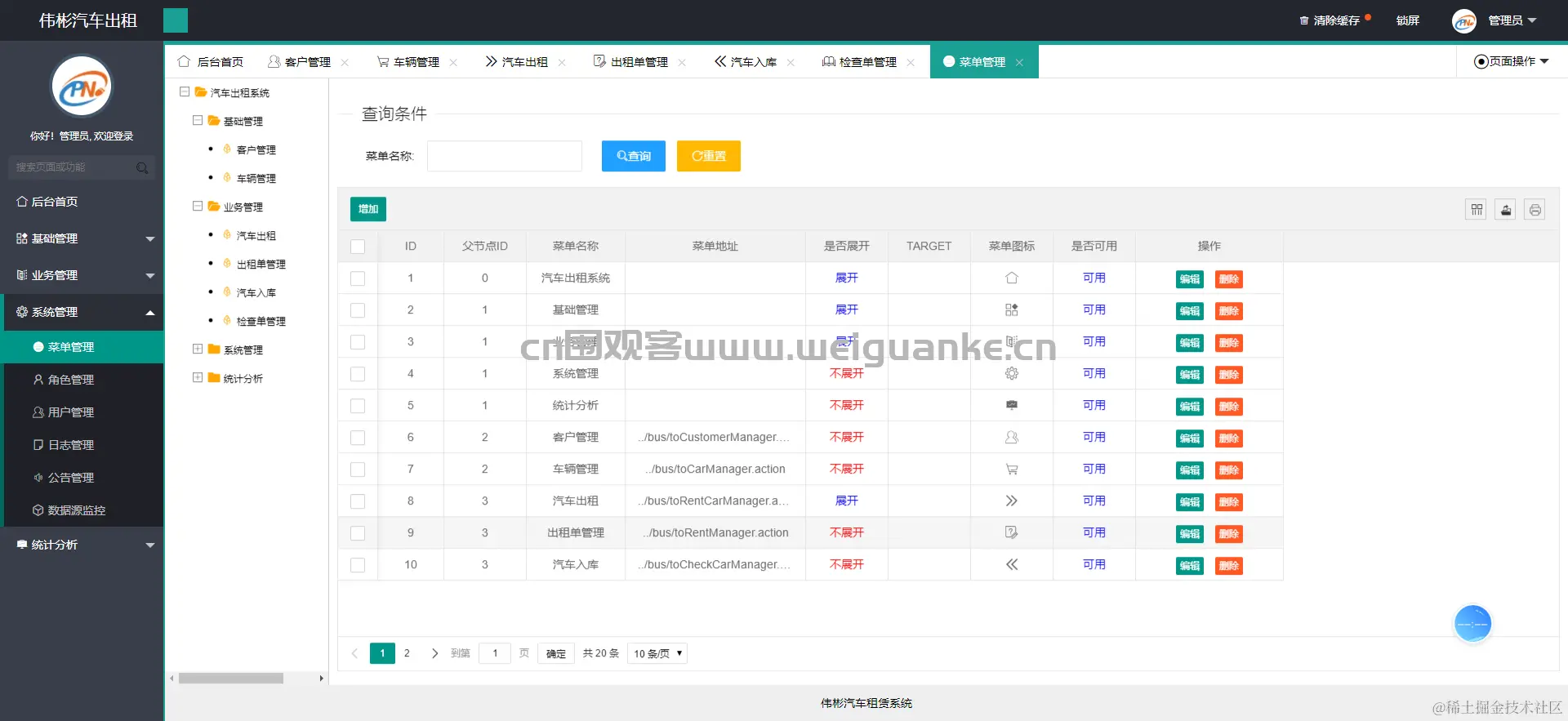Close the 菜单管理 tab
The width and height of the screenshot is (1568, 721).
pos(1019,62)
